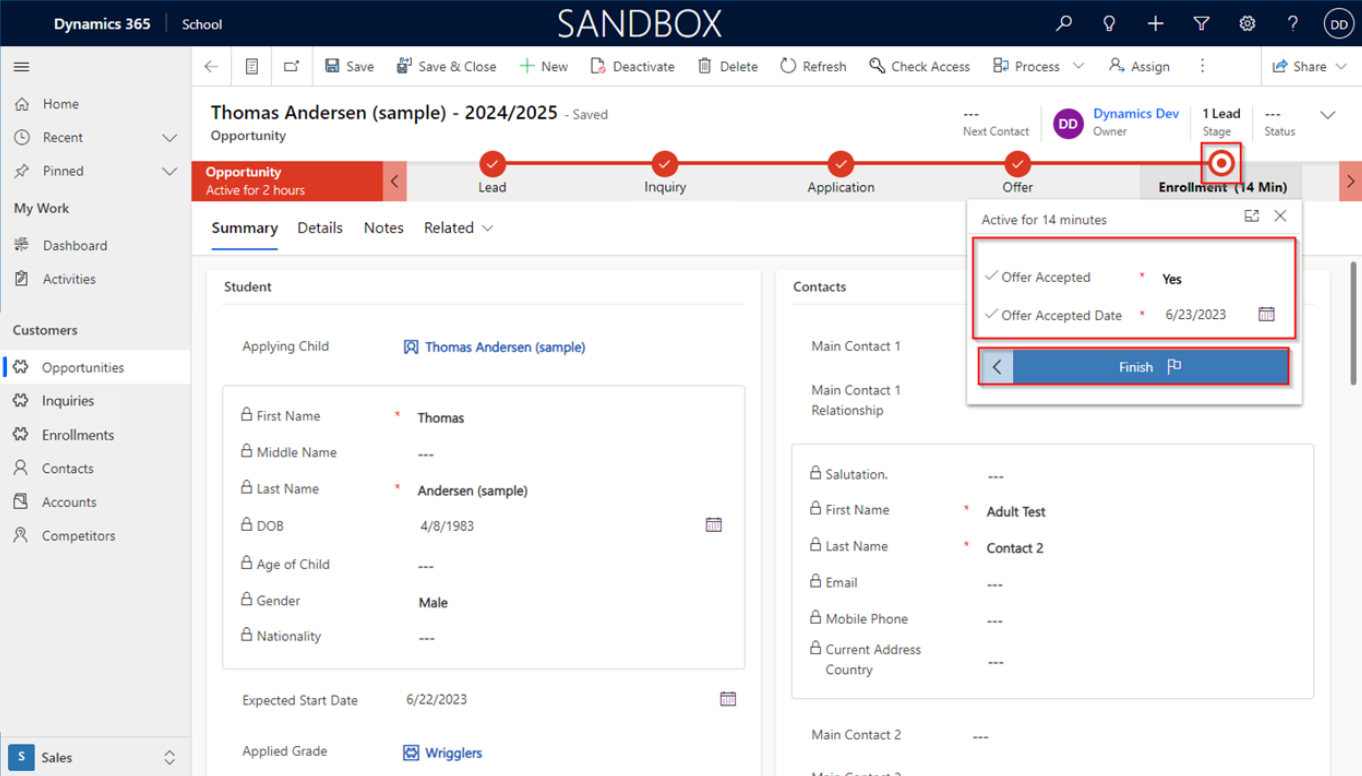Screen dimensions: 1362x776
Task: Toggle the hamburger navigation menu
Action: [21, 67]
